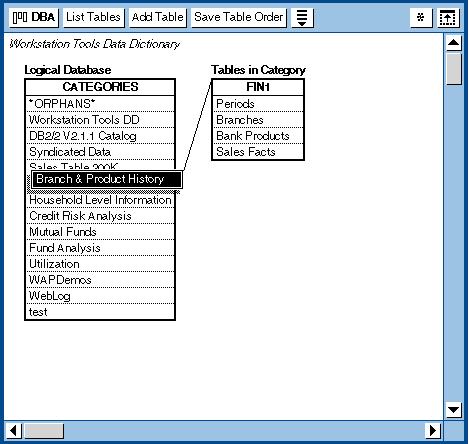This screenshot has width=469, height=444.
Task: Click the DBA toolbar button
Action: (34, 17)
